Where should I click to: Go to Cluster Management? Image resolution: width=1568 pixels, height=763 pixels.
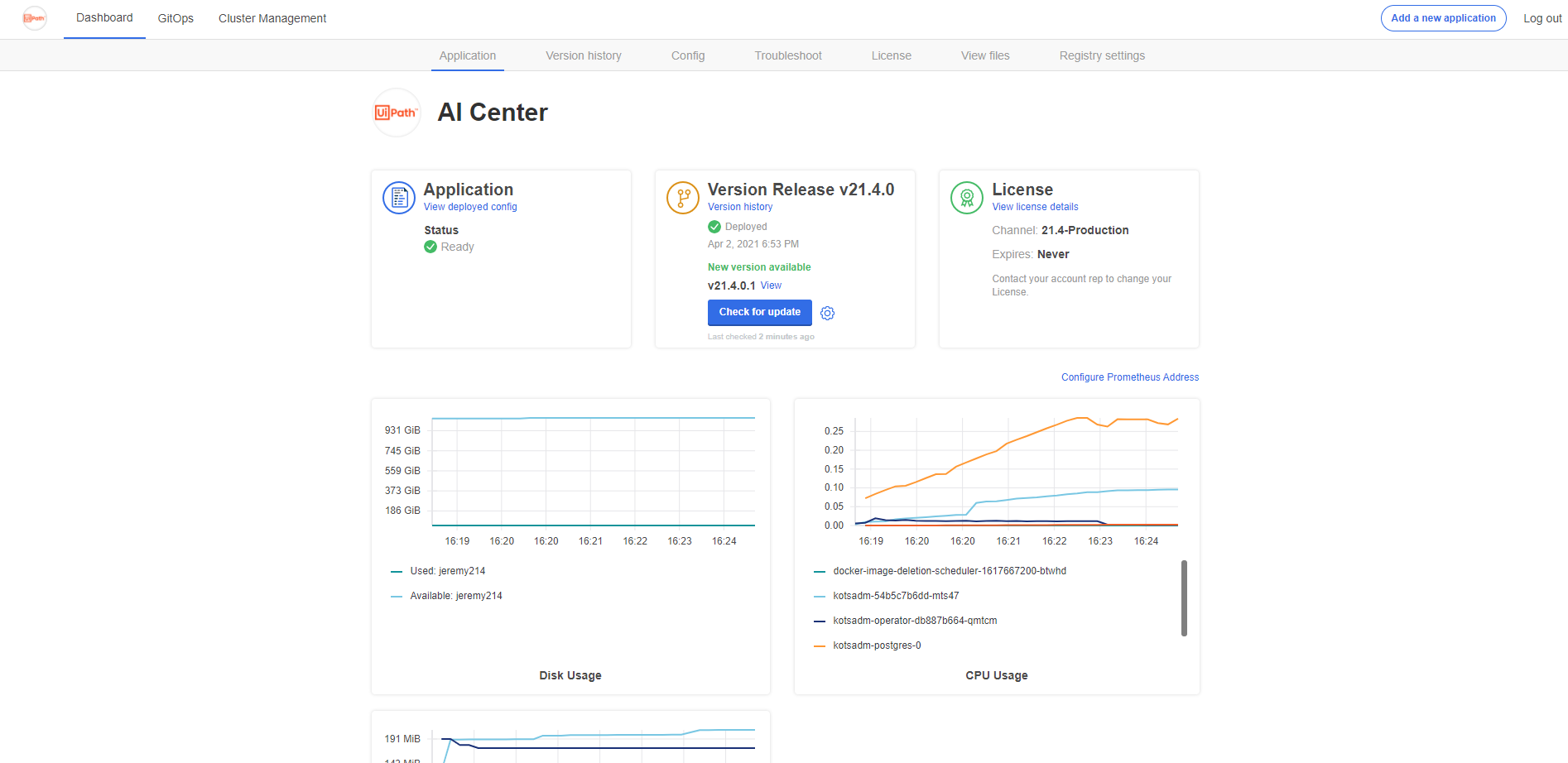pos(272,18)
